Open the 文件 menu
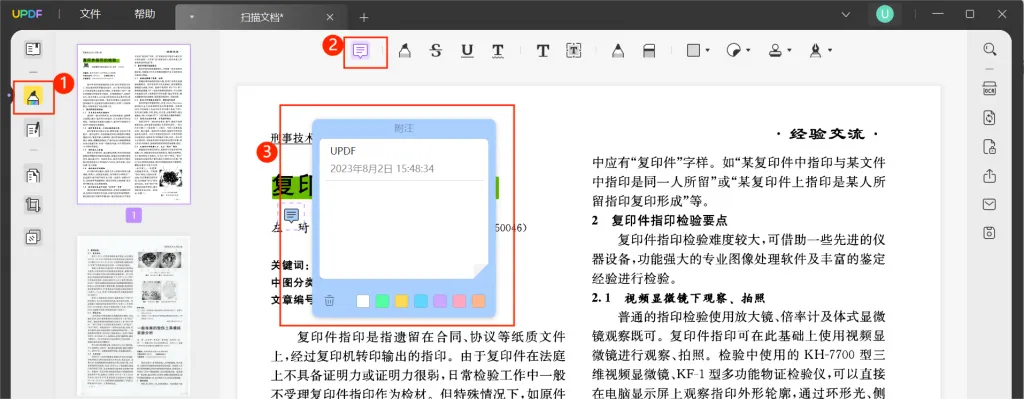 click(90, 14)
